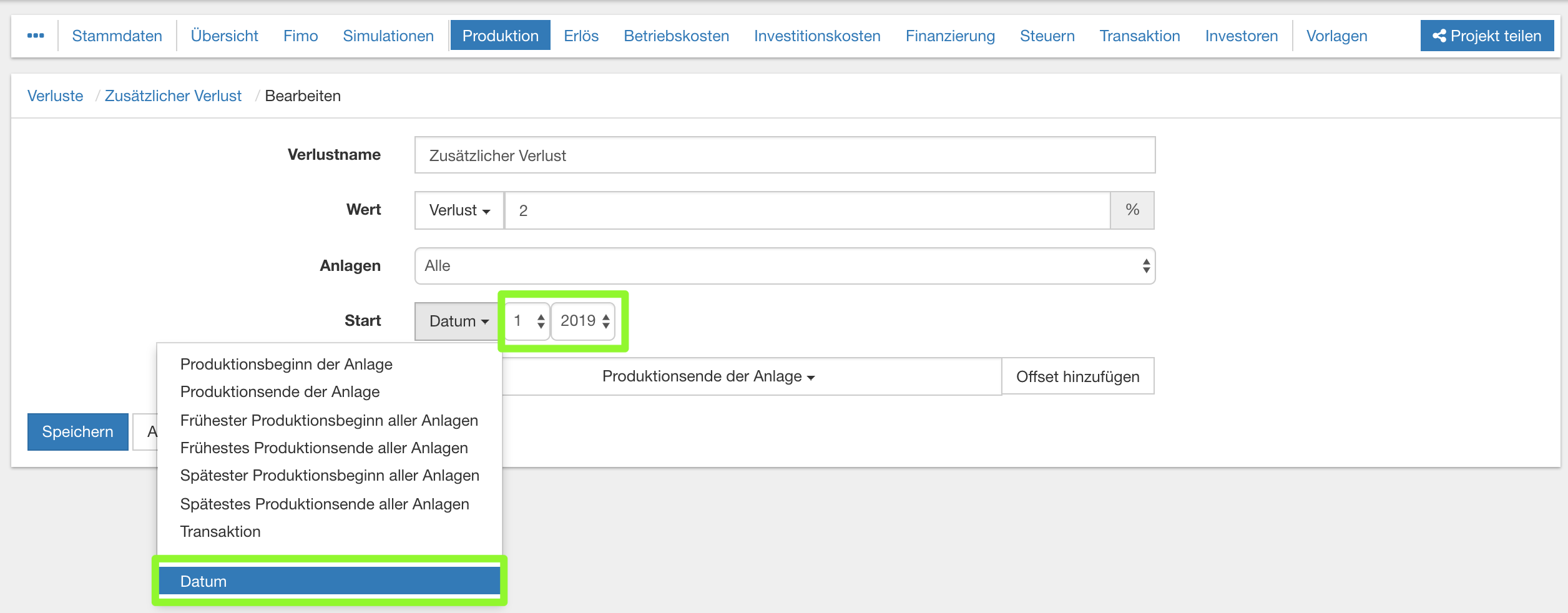Choose Transaktion in the dropdown list
Image resolution: width=1568 pixels, height=613 pixels.
coord(220,531)
